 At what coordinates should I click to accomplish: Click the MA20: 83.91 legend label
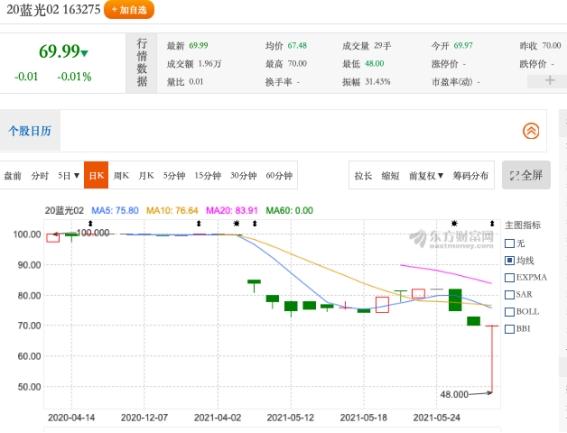point(232,211)
